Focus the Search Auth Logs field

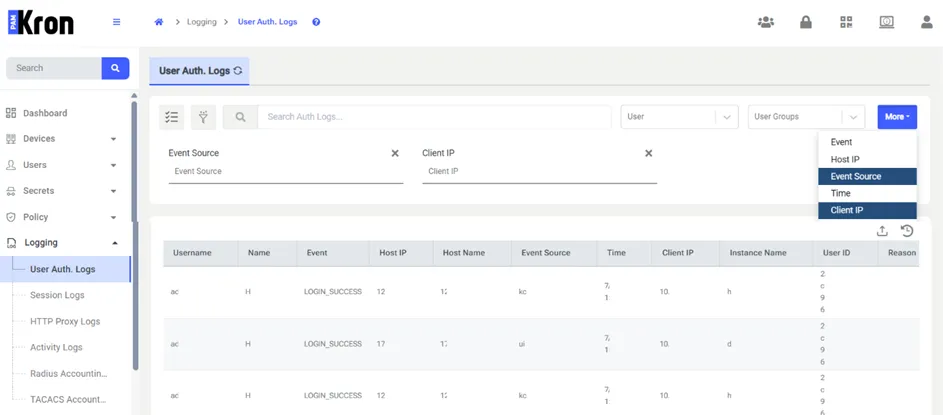[x=434, y=117]
